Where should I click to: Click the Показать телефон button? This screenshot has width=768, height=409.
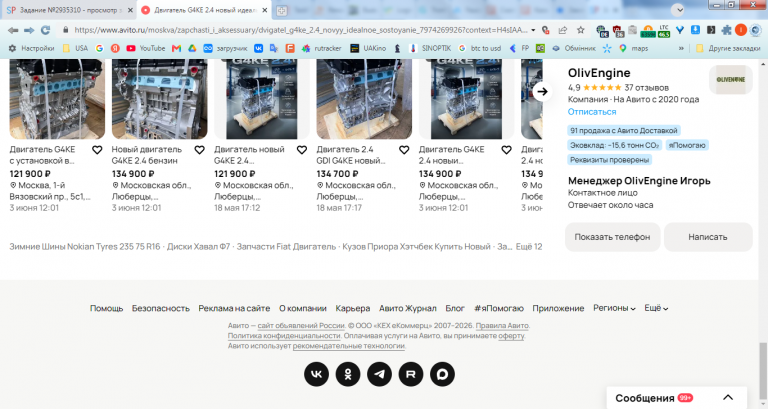[612, 237]
